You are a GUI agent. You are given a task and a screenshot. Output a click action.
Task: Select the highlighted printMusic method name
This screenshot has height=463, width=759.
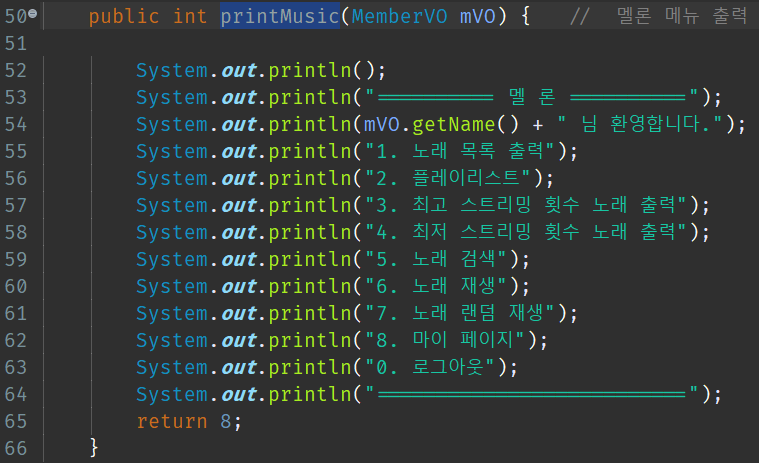click(280, 16)
